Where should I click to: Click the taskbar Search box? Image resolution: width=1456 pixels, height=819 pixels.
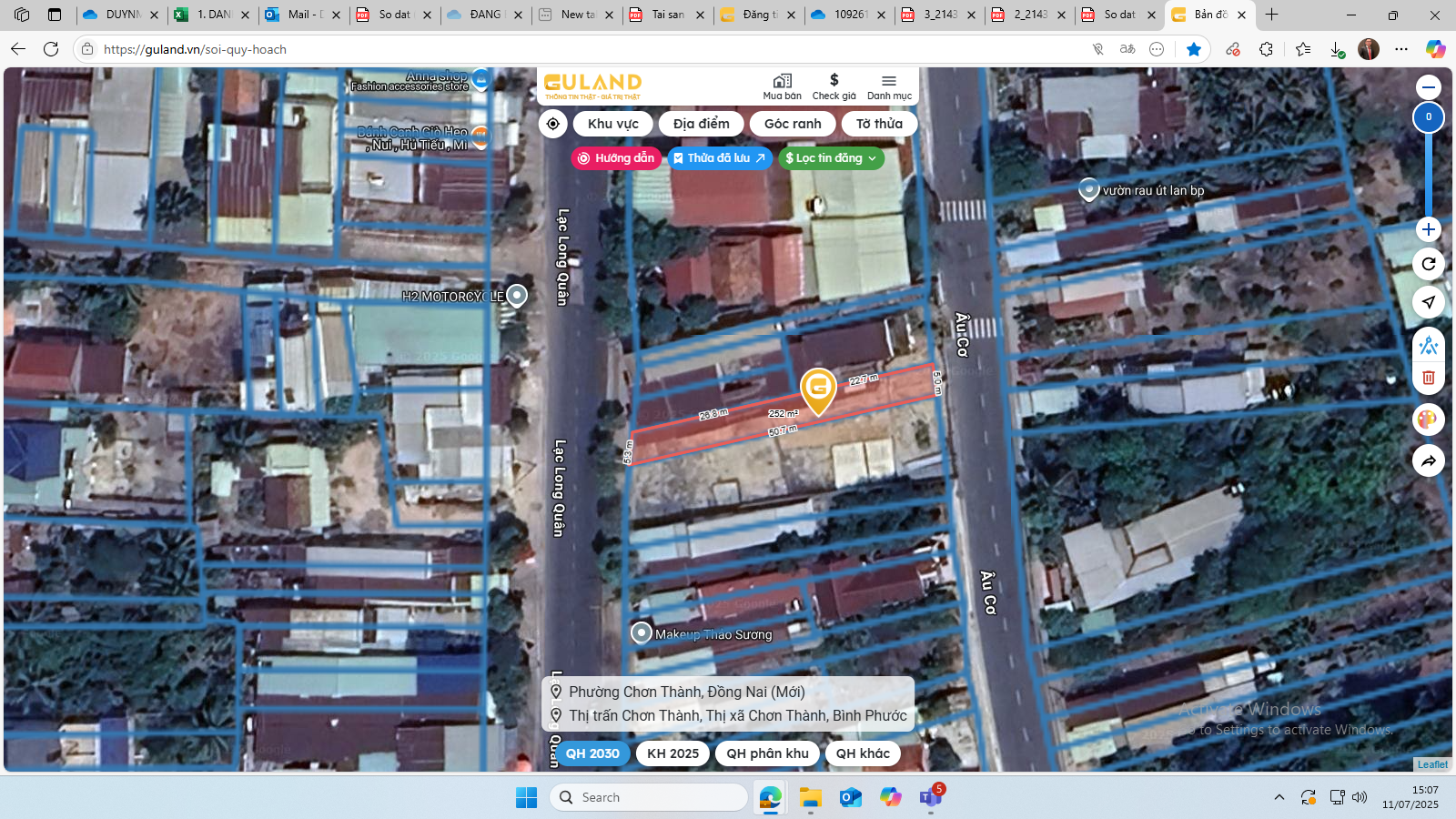[x=649, y=797]
